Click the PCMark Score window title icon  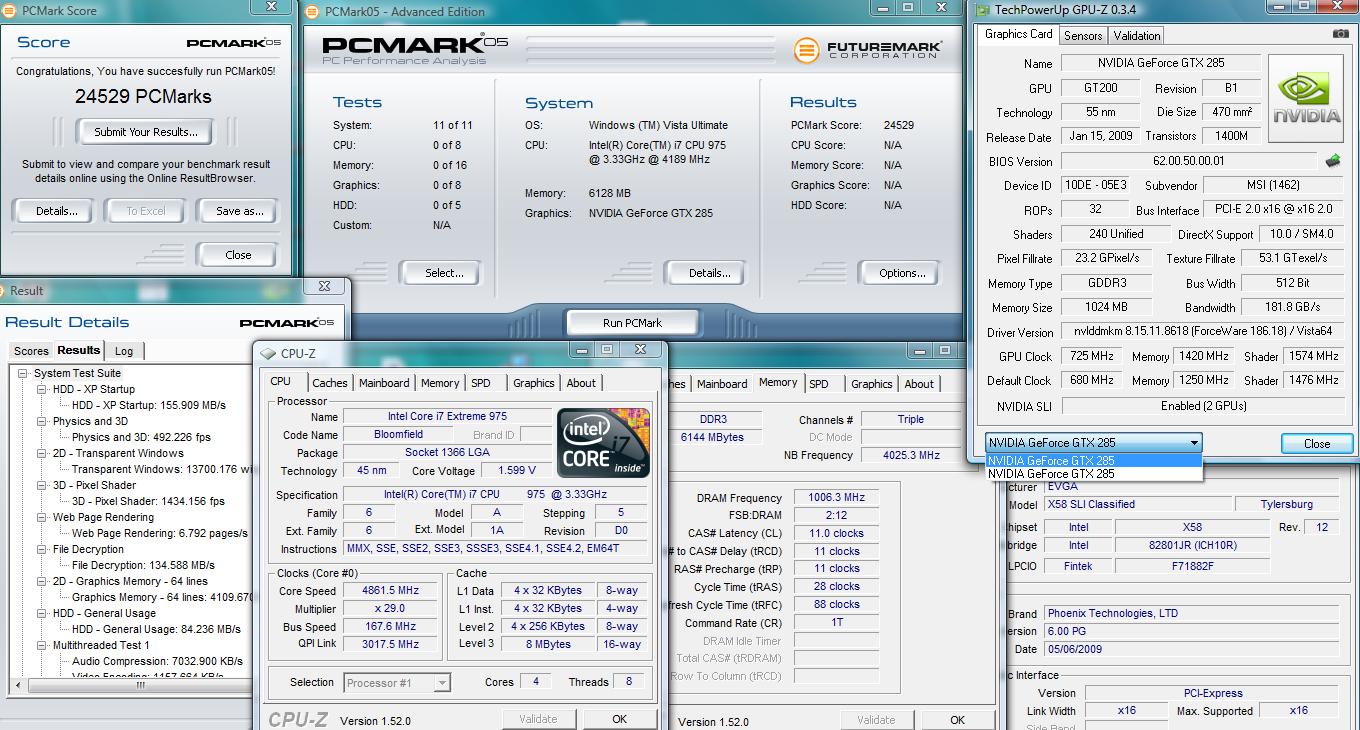10,11
